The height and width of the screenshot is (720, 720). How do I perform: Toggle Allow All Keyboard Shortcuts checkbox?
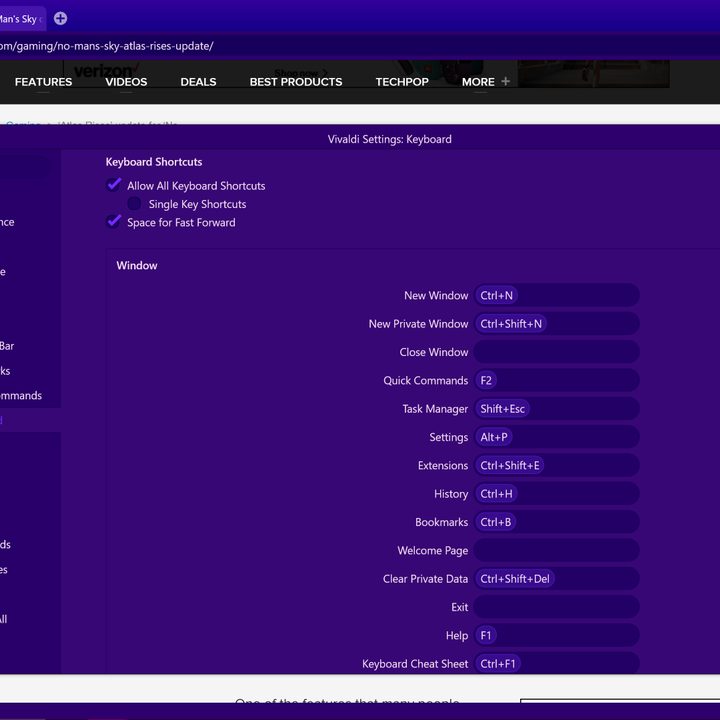coord(114,185)
